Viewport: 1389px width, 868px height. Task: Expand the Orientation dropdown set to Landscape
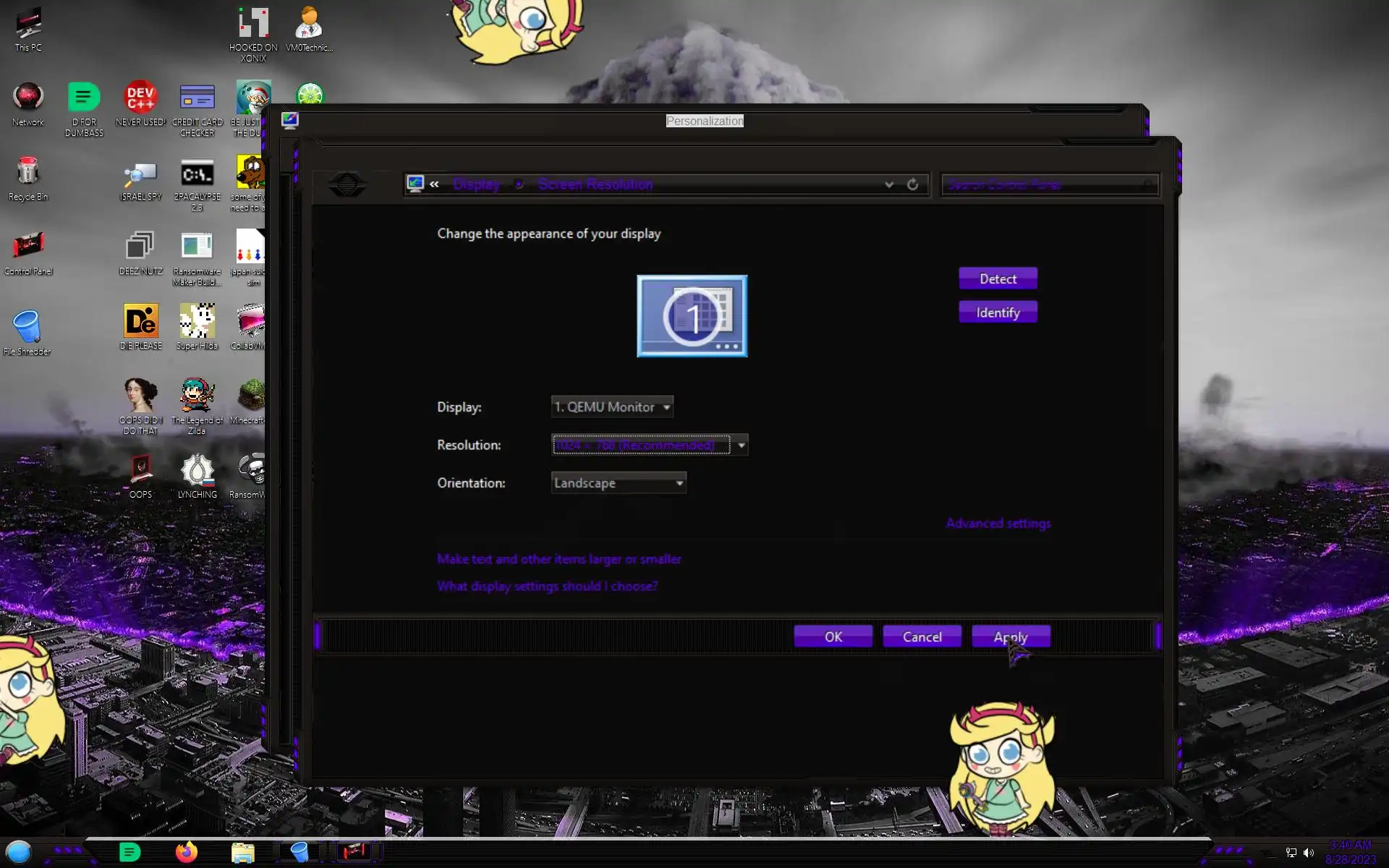coord(619,482)
